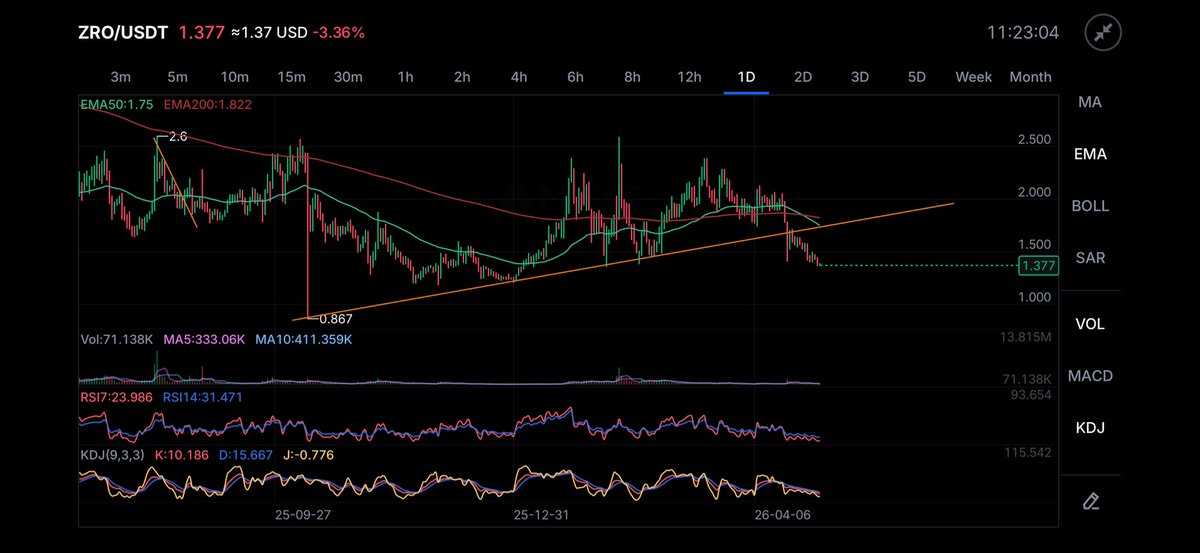
Task: Click the Vol:71.138K label
Action: (117, 340)
